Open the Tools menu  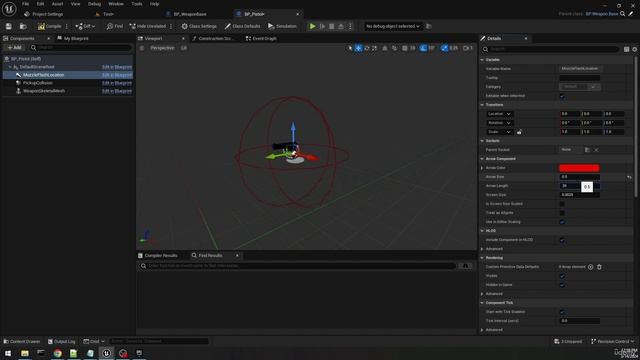point(137,4)
